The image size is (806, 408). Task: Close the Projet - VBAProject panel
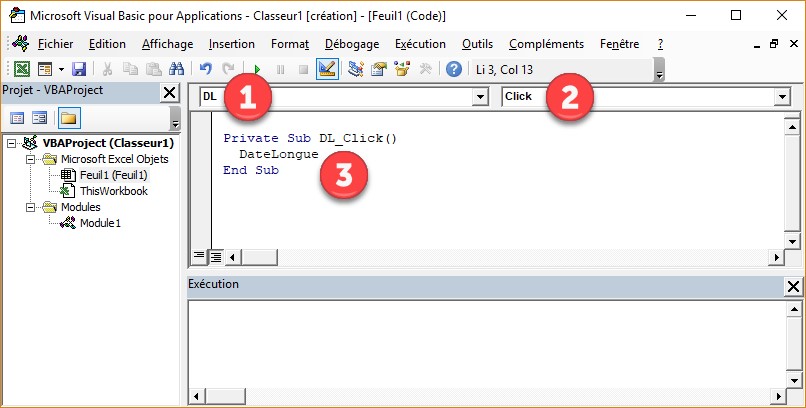tap(169, 93)
